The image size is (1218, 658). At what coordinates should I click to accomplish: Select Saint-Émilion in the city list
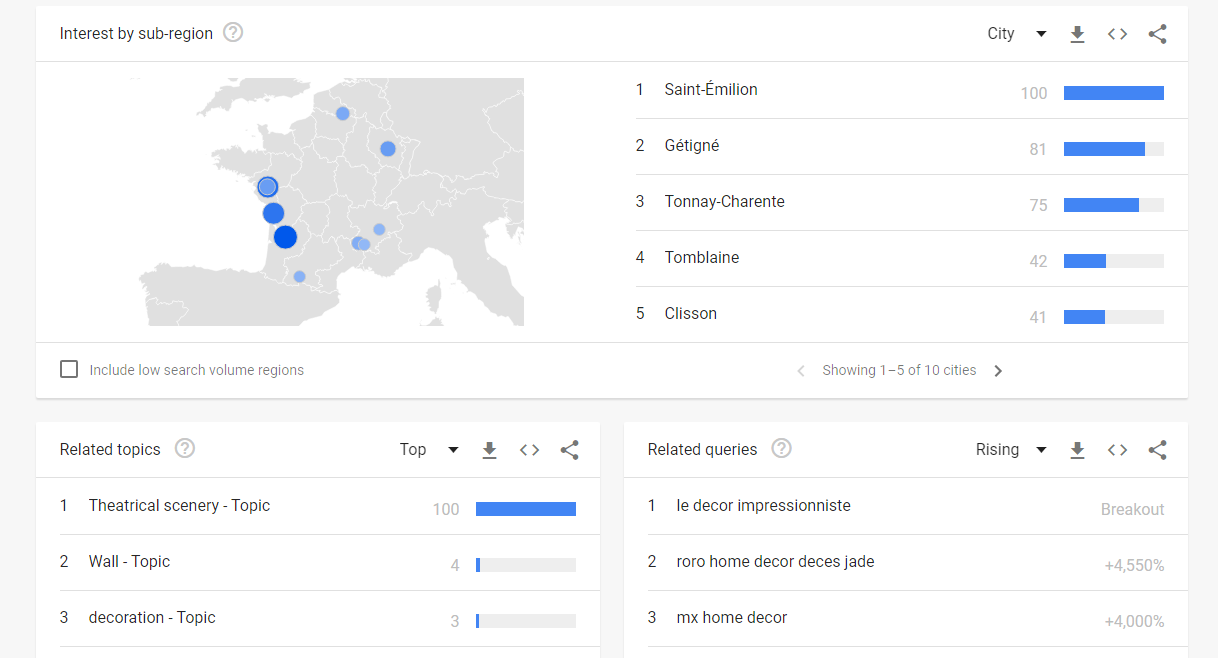coord(710,90)
